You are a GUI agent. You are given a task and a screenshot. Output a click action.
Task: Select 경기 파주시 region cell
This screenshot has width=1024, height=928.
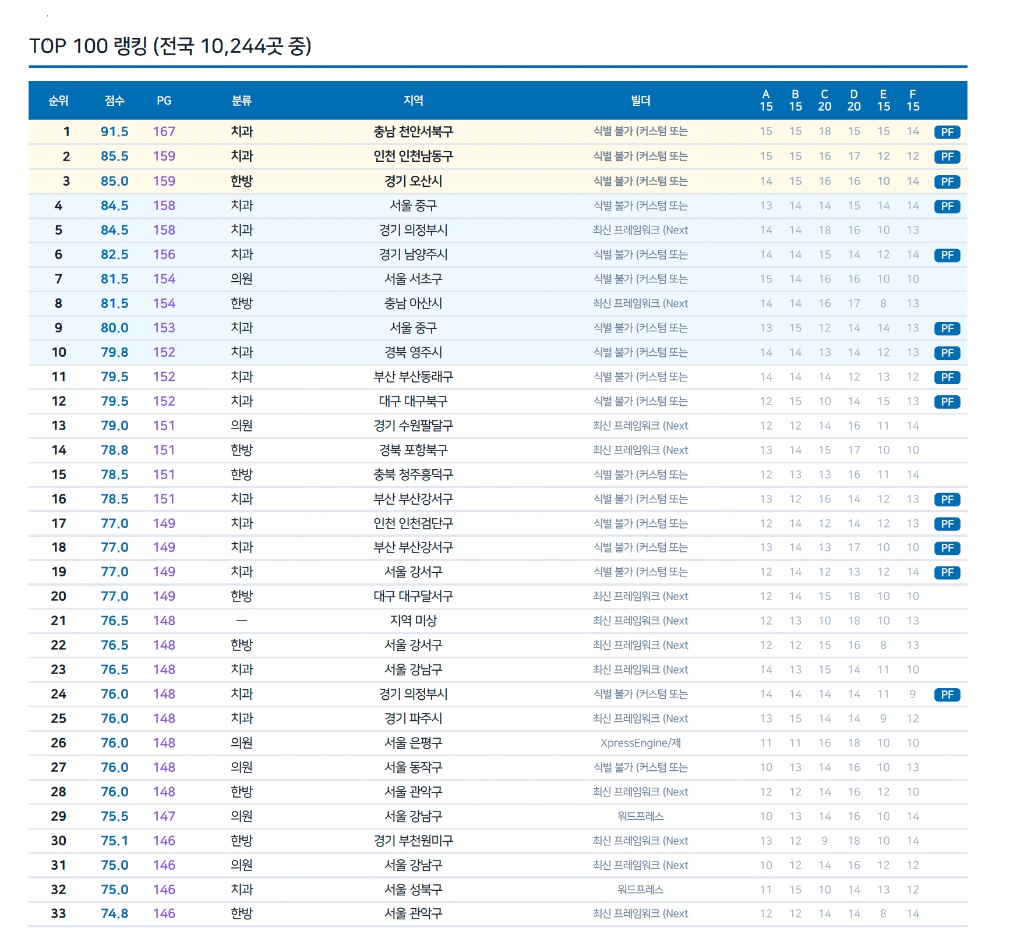coord(413,718)
